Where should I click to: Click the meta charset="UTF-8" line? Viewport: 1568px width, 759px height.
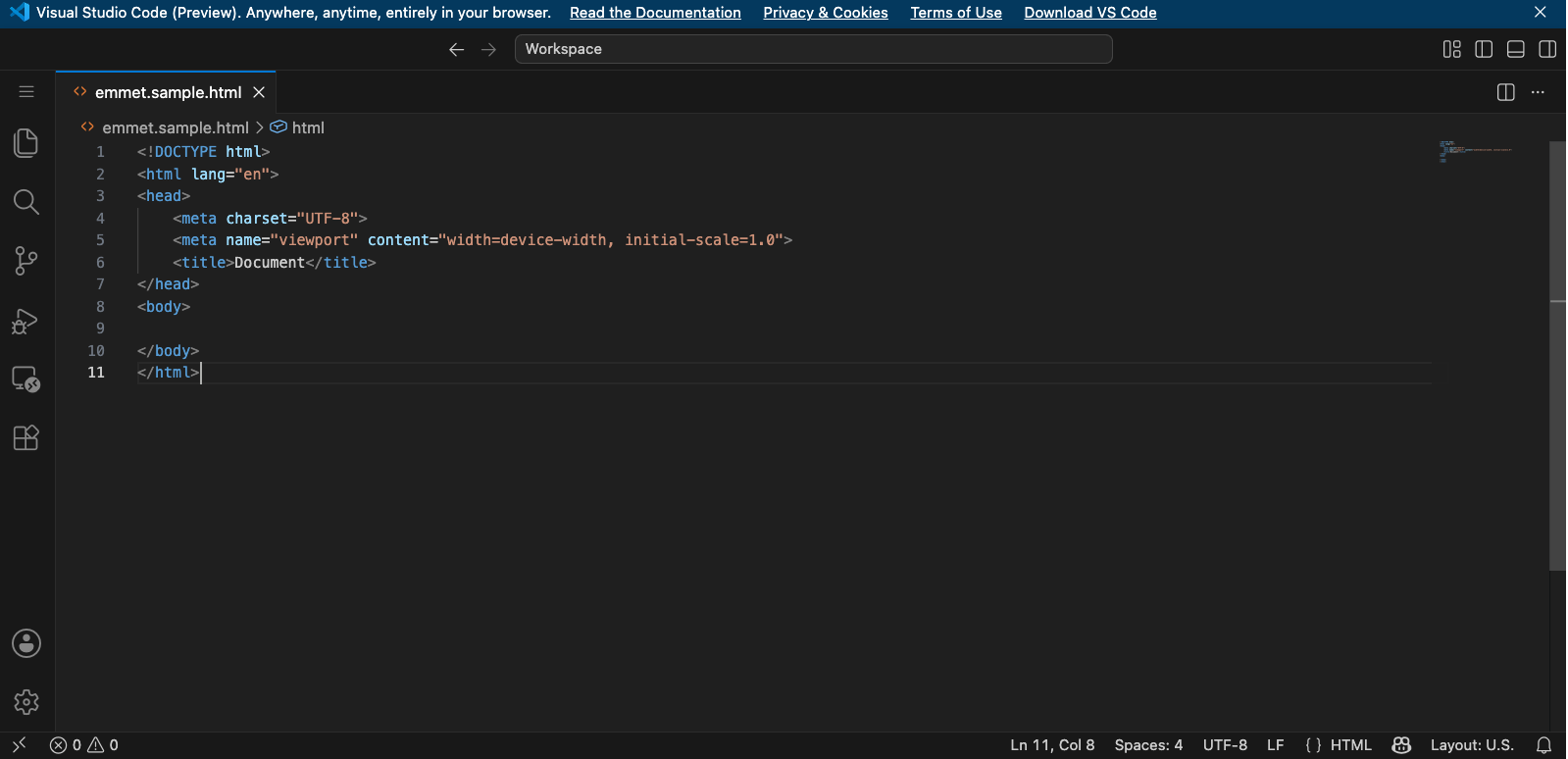pos(270,219)
